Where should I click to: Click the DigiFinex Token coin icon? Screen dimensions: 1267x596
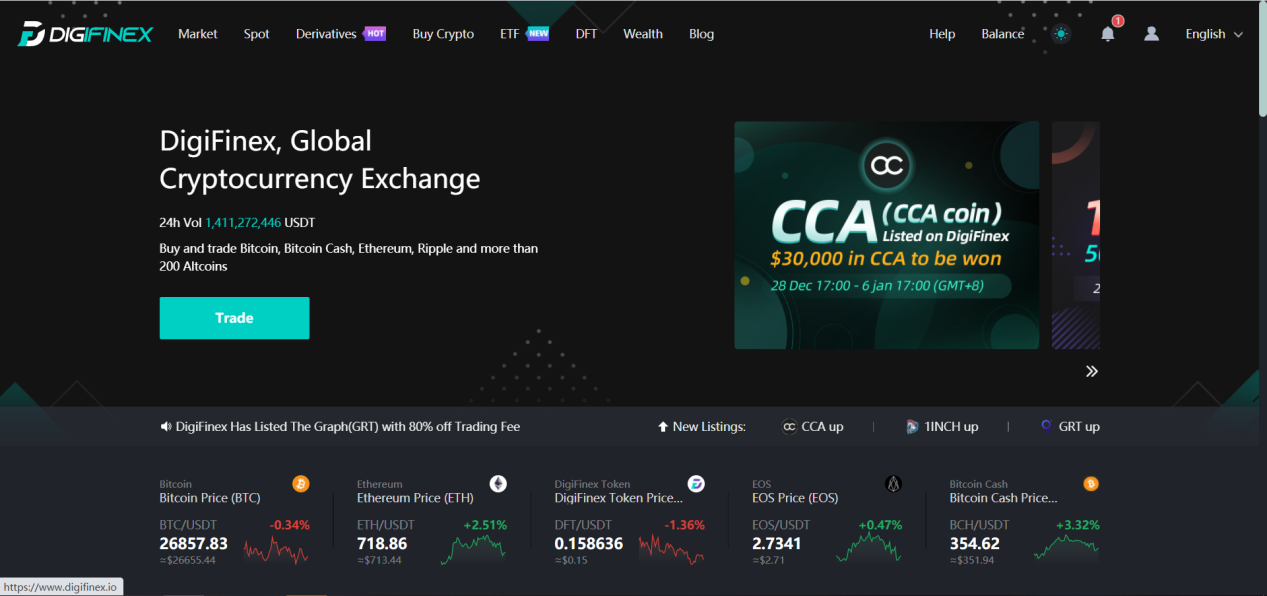pos(696,484)
